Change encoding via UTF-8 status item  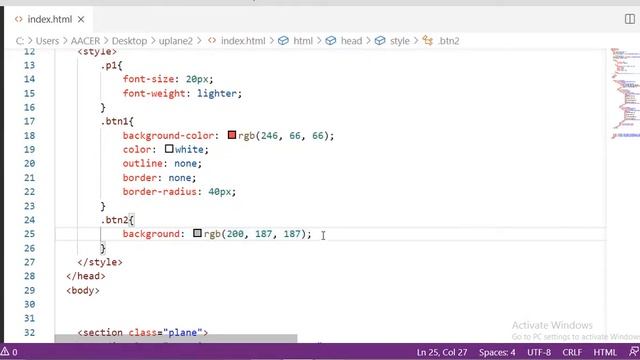click(x=539, y=352)
